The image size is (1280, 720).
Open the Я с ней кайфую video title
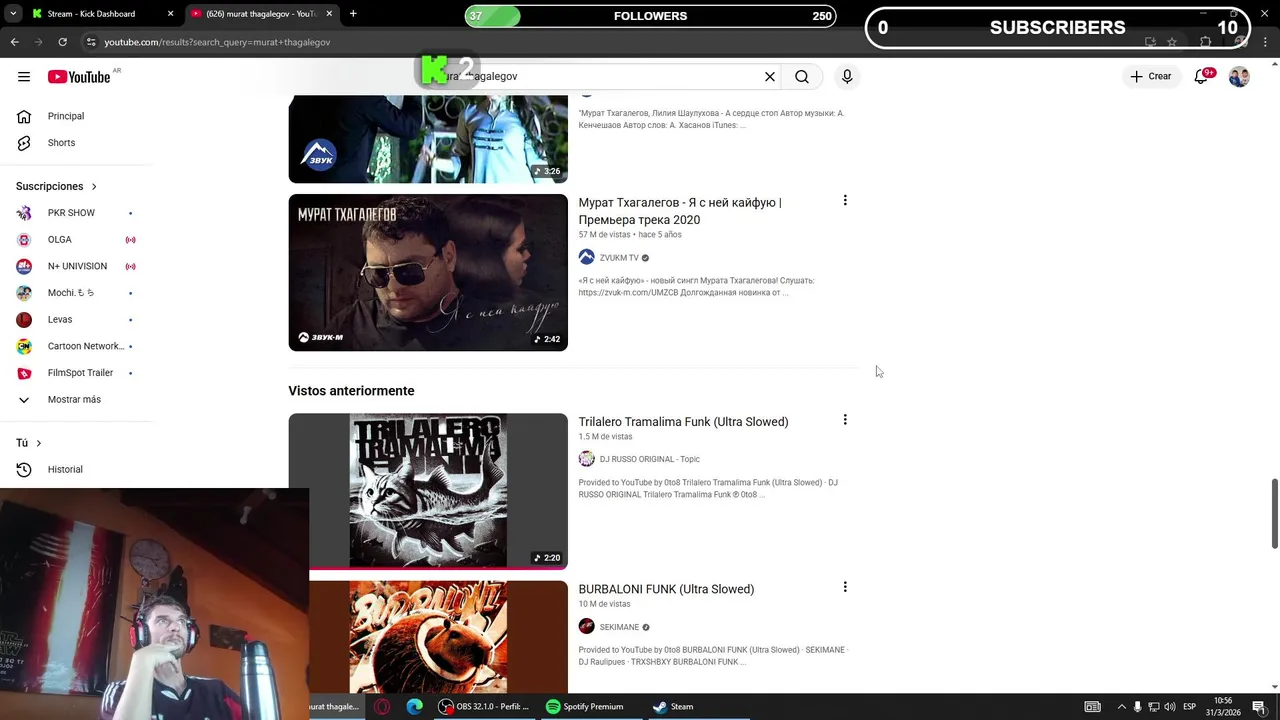coord(680,211)
